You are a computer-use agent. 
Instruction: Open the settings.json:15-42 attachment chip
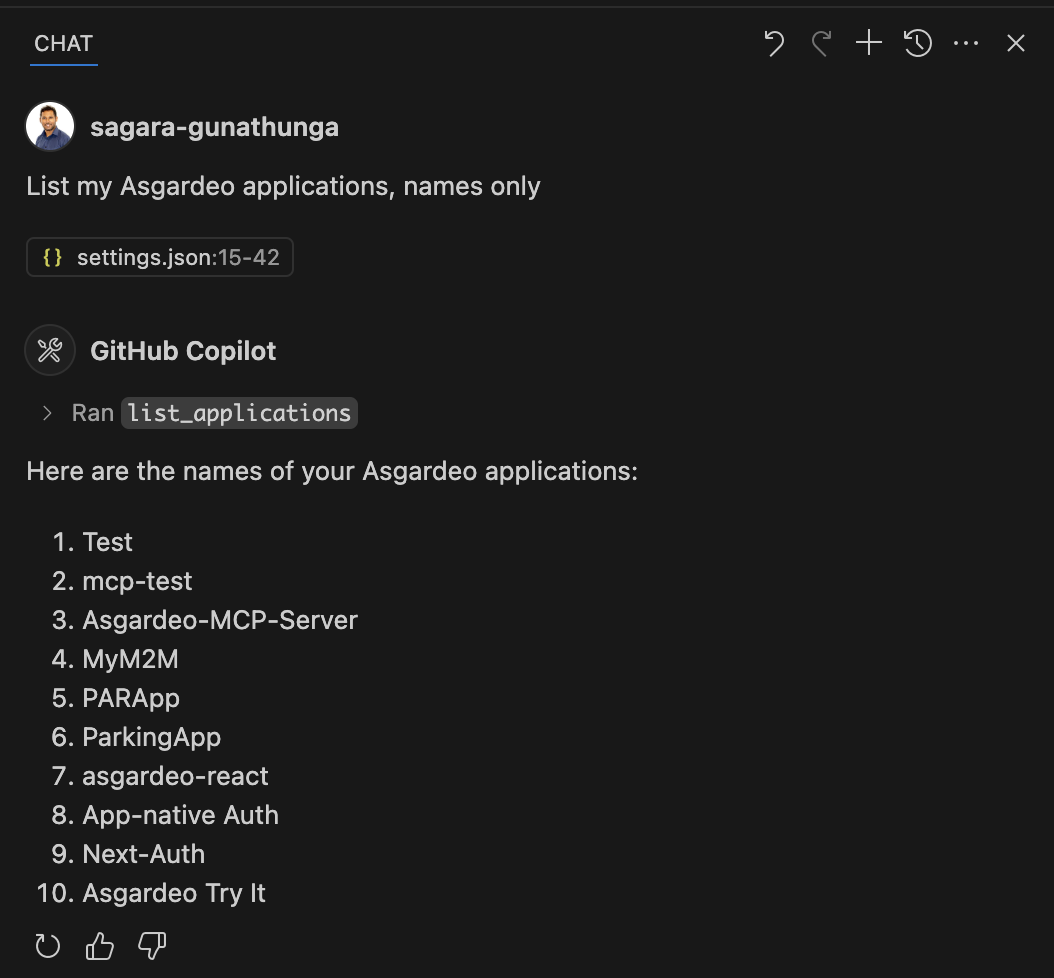coord(160,257)
